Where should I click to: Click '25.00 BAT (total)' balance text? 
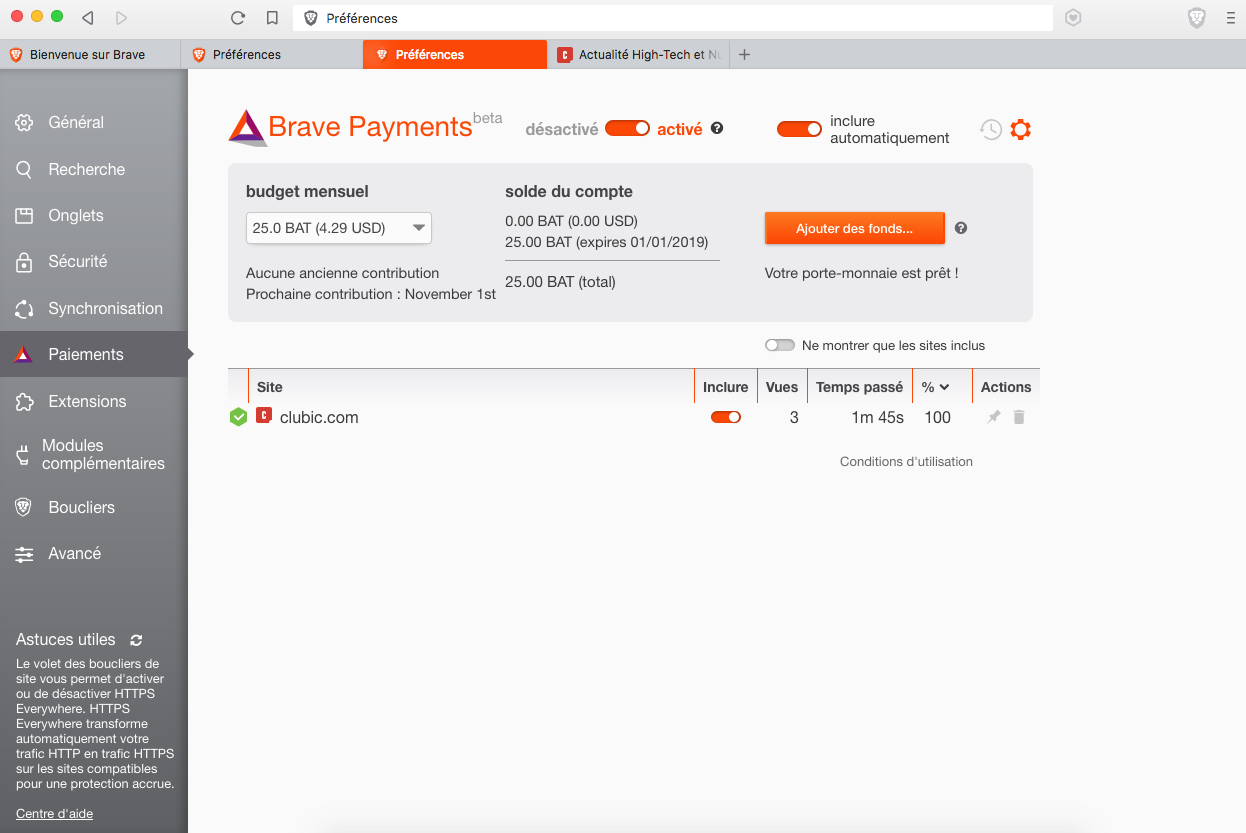click(x=560, y=282)
